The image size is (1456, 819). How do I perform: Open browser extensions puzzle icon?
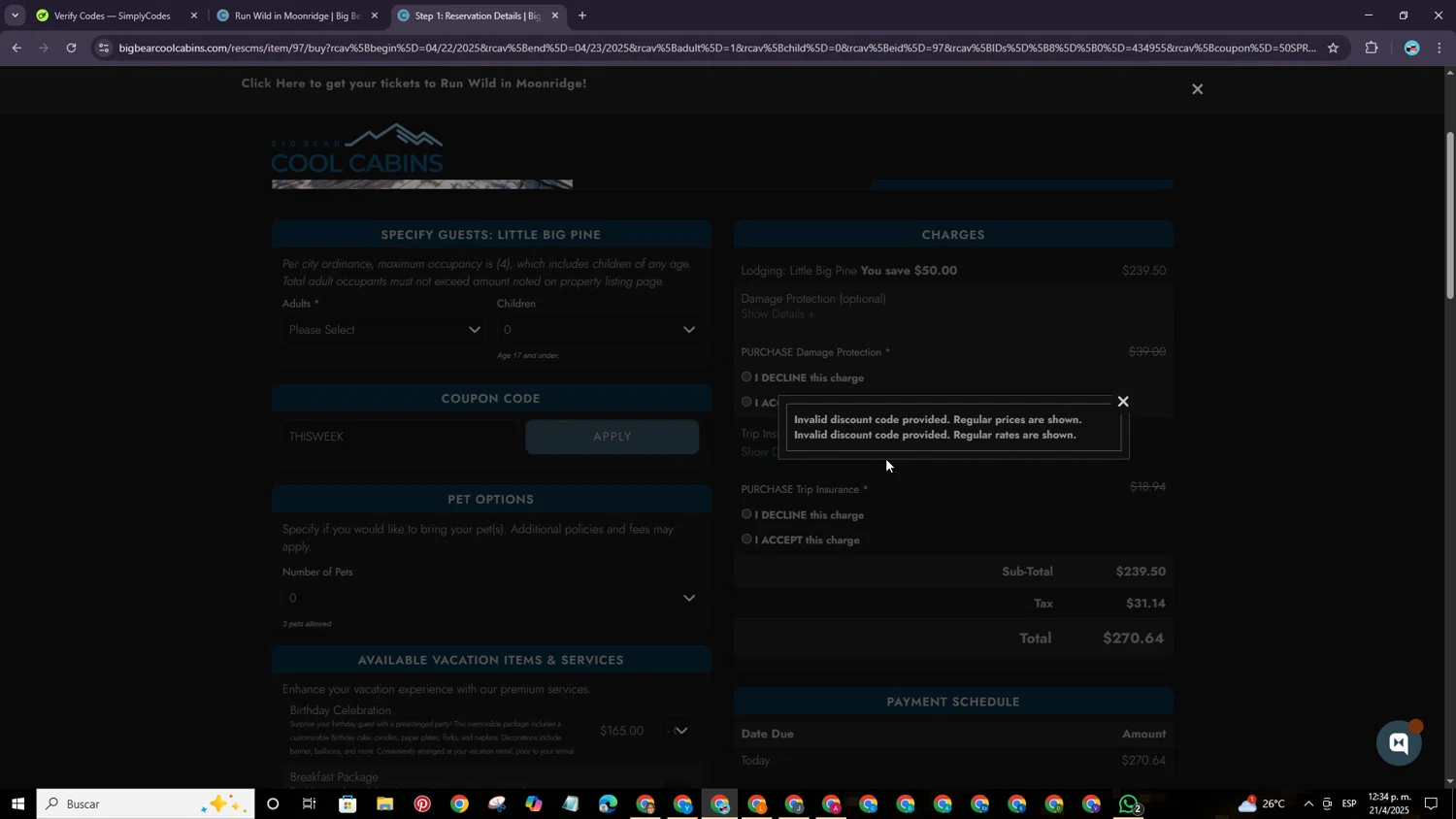click(x=1372, y=48)
